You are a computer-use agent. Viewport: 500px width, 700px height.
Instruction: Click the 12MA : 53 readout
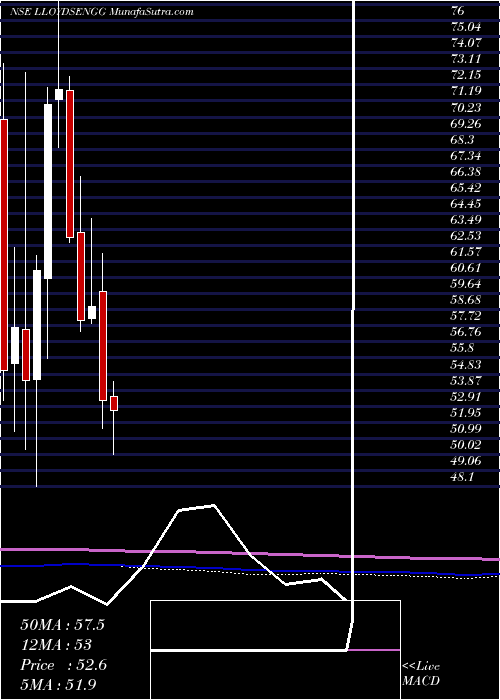click(56, 645)
